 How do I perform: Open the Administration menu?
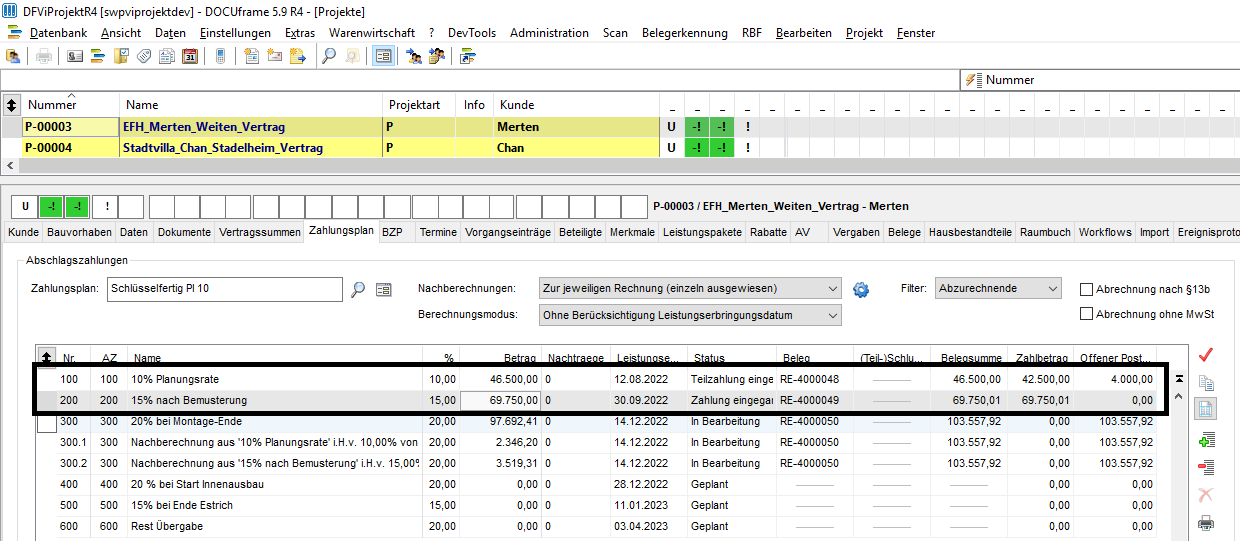549,33
